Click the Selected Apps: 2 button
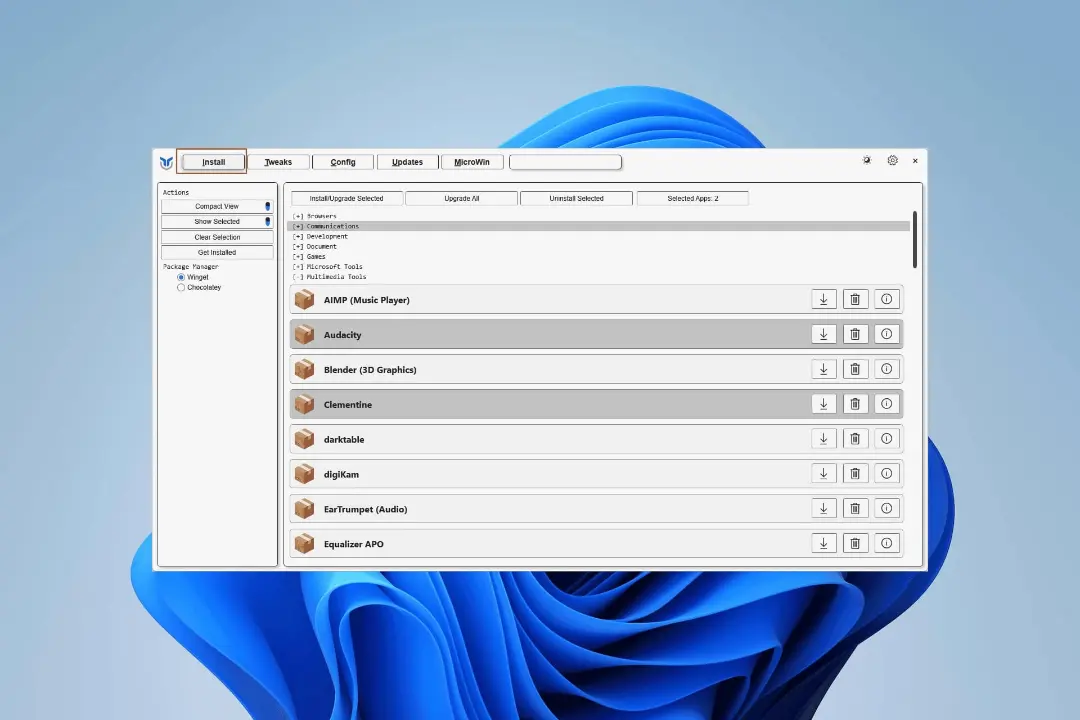 pyautogui.click(x=693, y=198)
